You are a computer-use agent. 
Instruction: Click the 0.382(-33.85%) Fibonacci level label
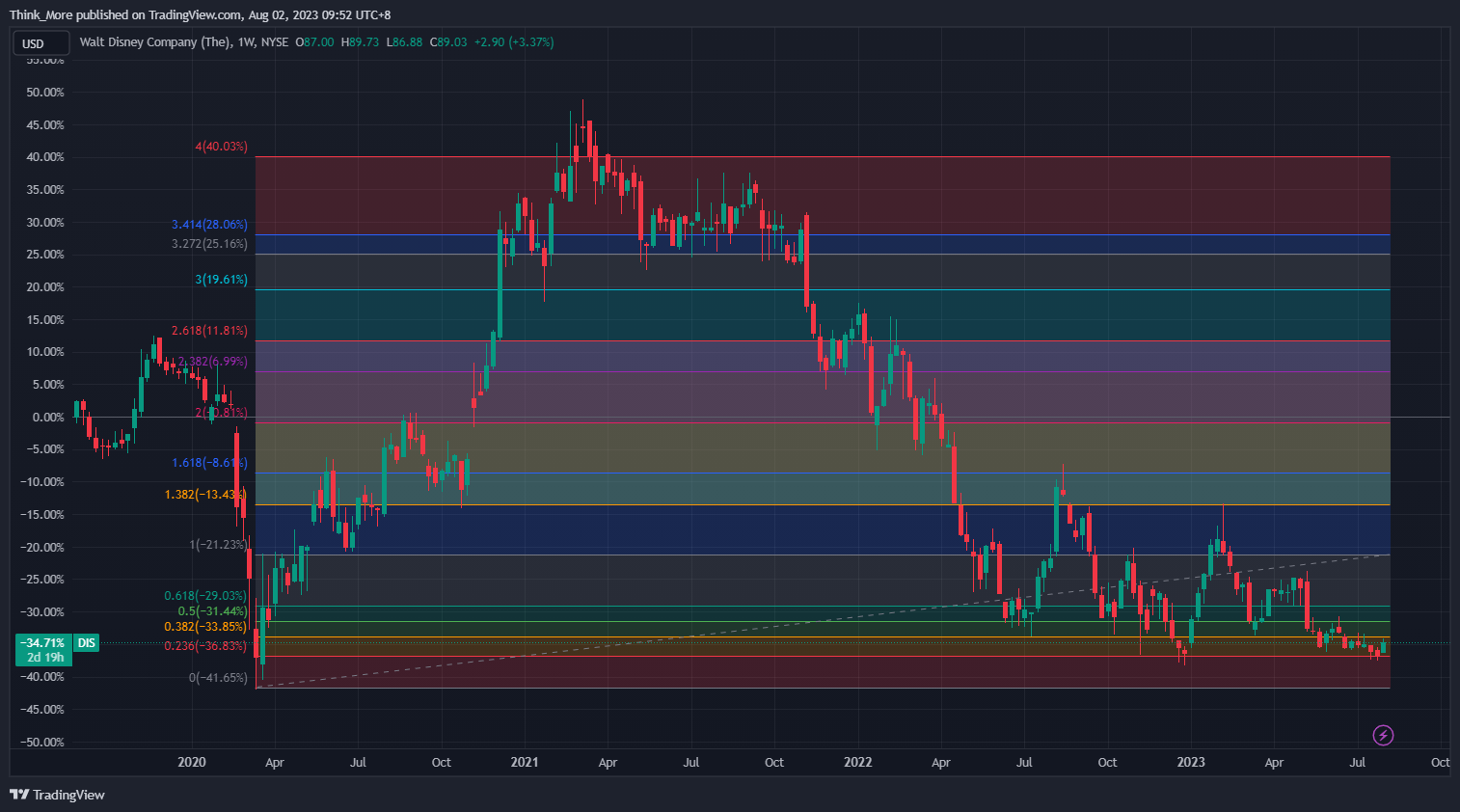coord(206,627)
